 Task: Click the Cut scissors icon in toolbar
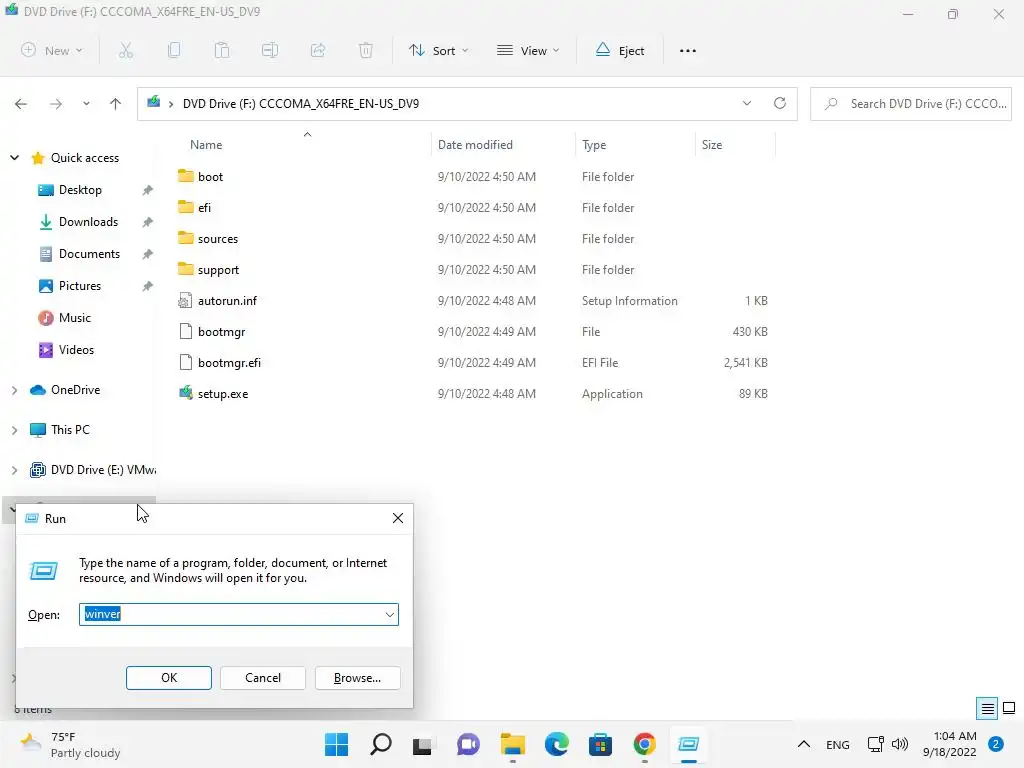click(x=126, y=50)
